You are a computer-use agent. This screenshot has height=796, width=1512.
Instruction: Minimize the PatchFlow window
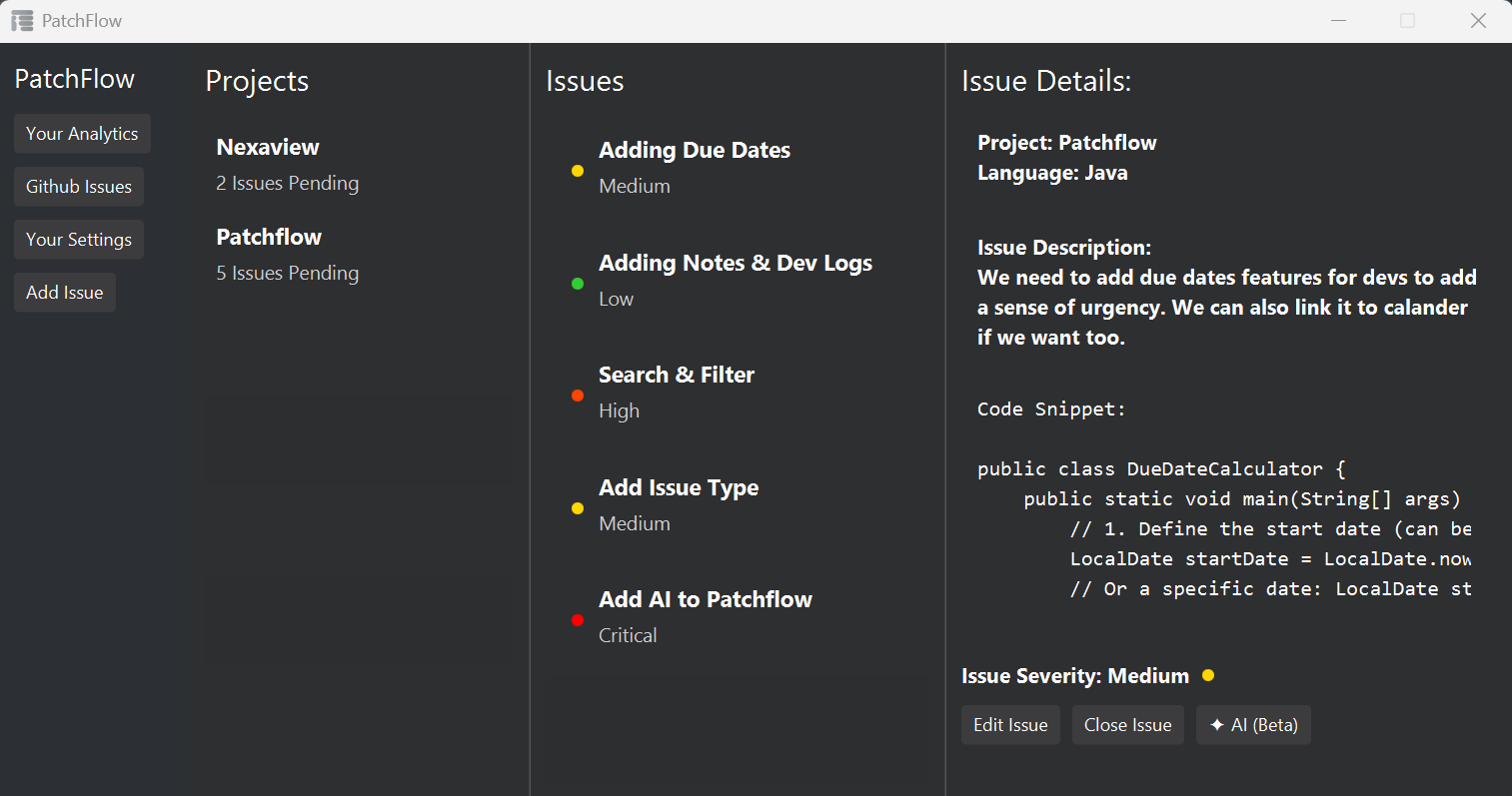click(1339, 21)
